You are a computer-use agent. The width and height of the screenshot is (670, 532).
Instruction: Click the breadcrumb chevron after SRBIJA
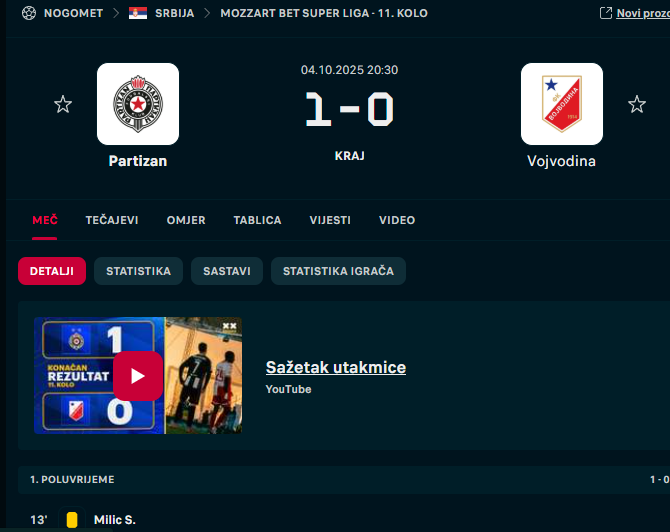tap(207, 13)
